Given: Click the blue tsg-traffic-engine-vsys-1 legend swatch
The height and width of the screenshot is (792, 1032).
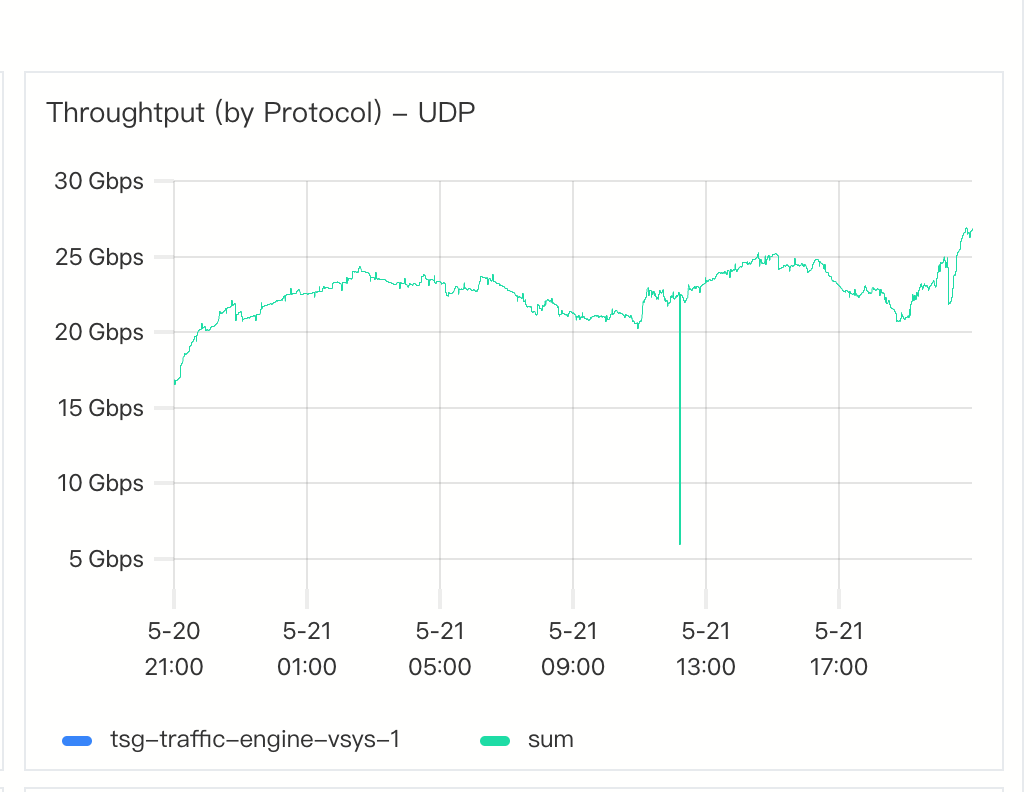Looking at the screenshot, I should point(76,741).
